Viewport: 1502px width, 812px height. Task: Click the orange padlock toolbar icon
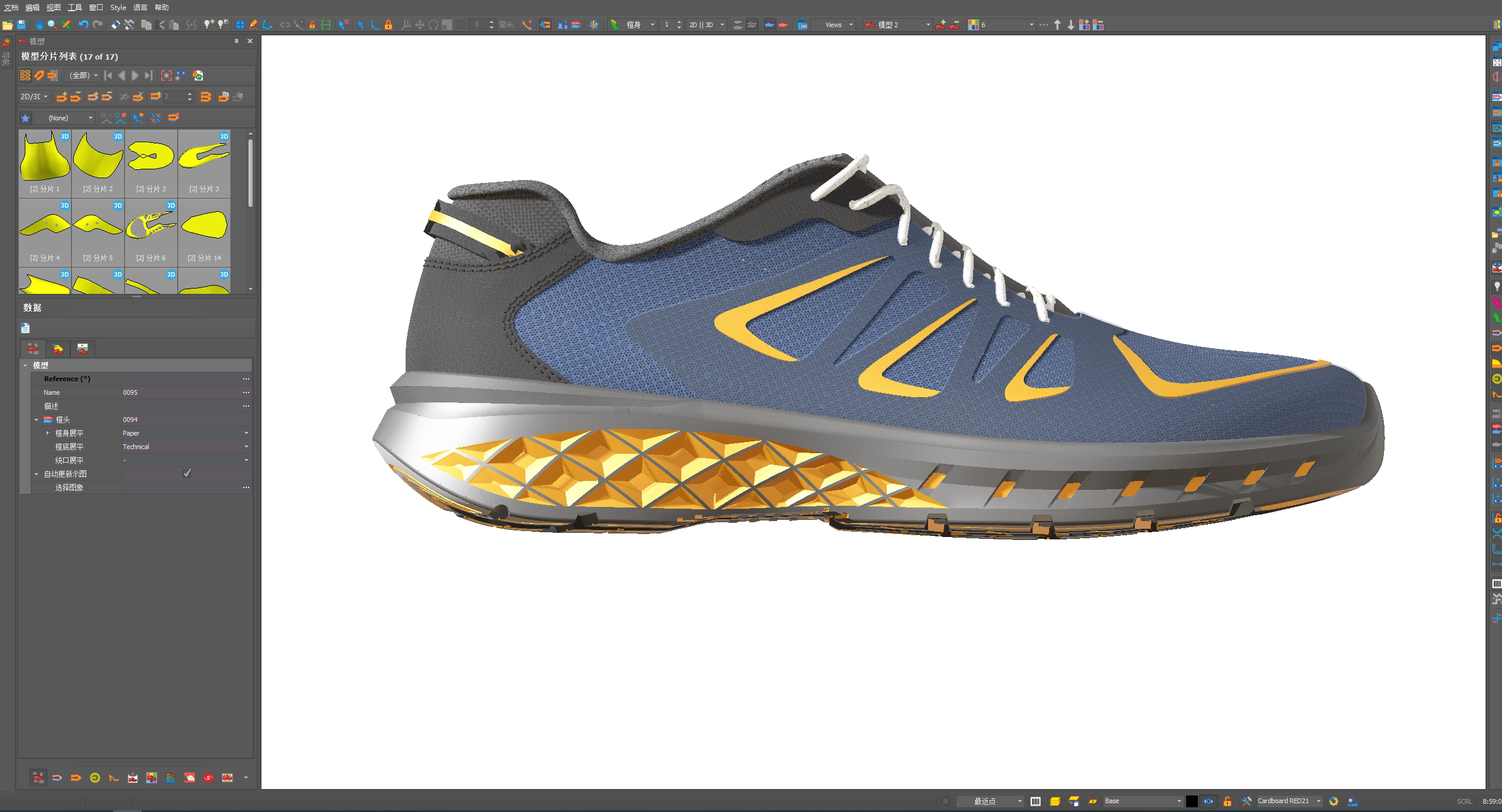pos(388,25)
